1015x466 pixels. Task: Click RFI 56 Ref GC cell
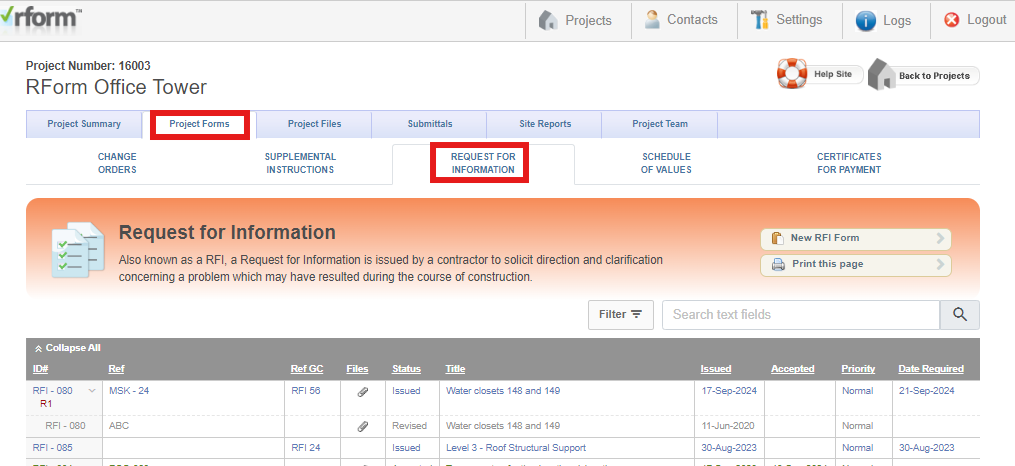[x=306, y=391]
